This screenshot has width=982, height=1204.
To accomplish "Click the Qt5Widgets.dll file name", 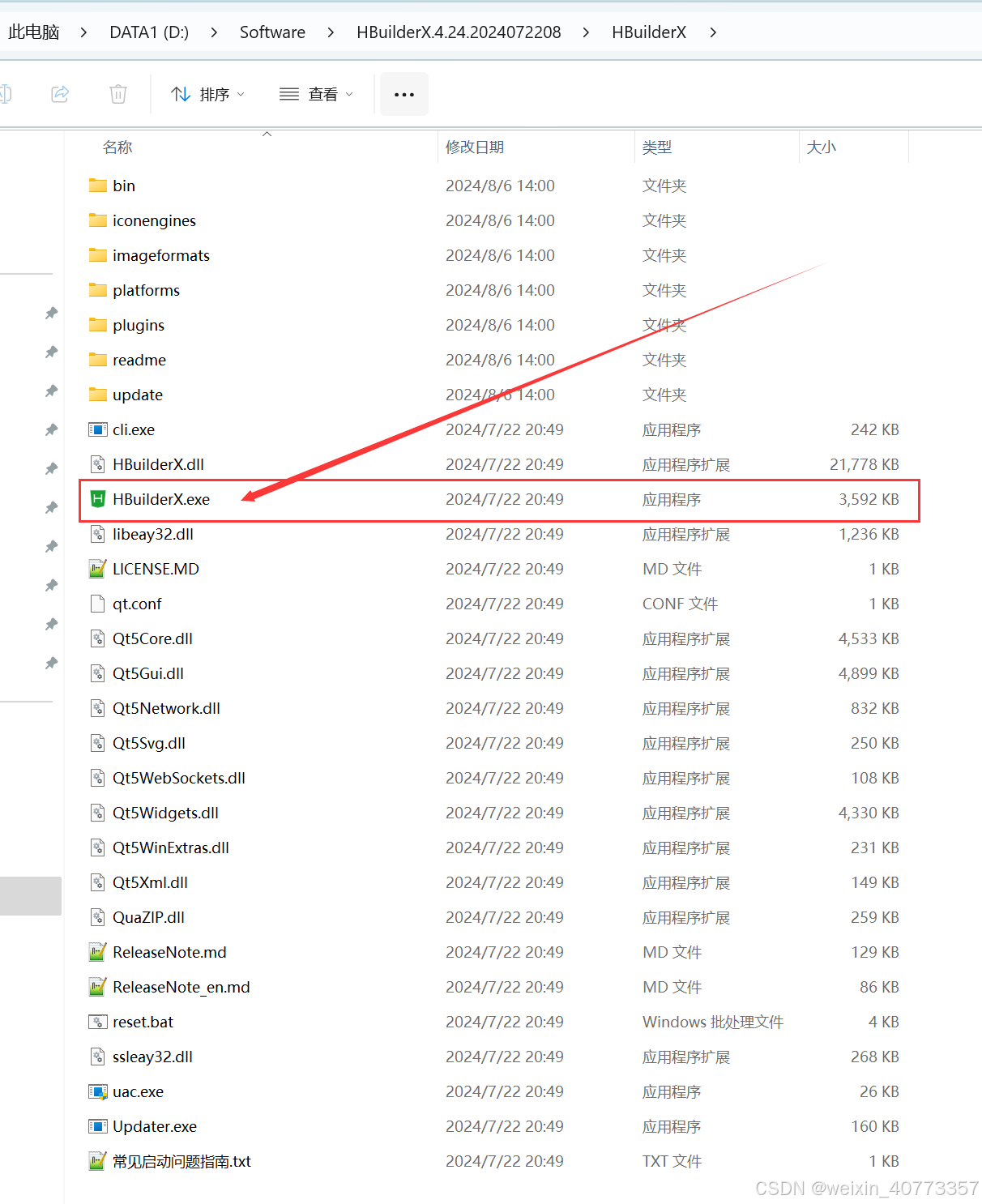I will pyautogui.click(x=166, y=813).
